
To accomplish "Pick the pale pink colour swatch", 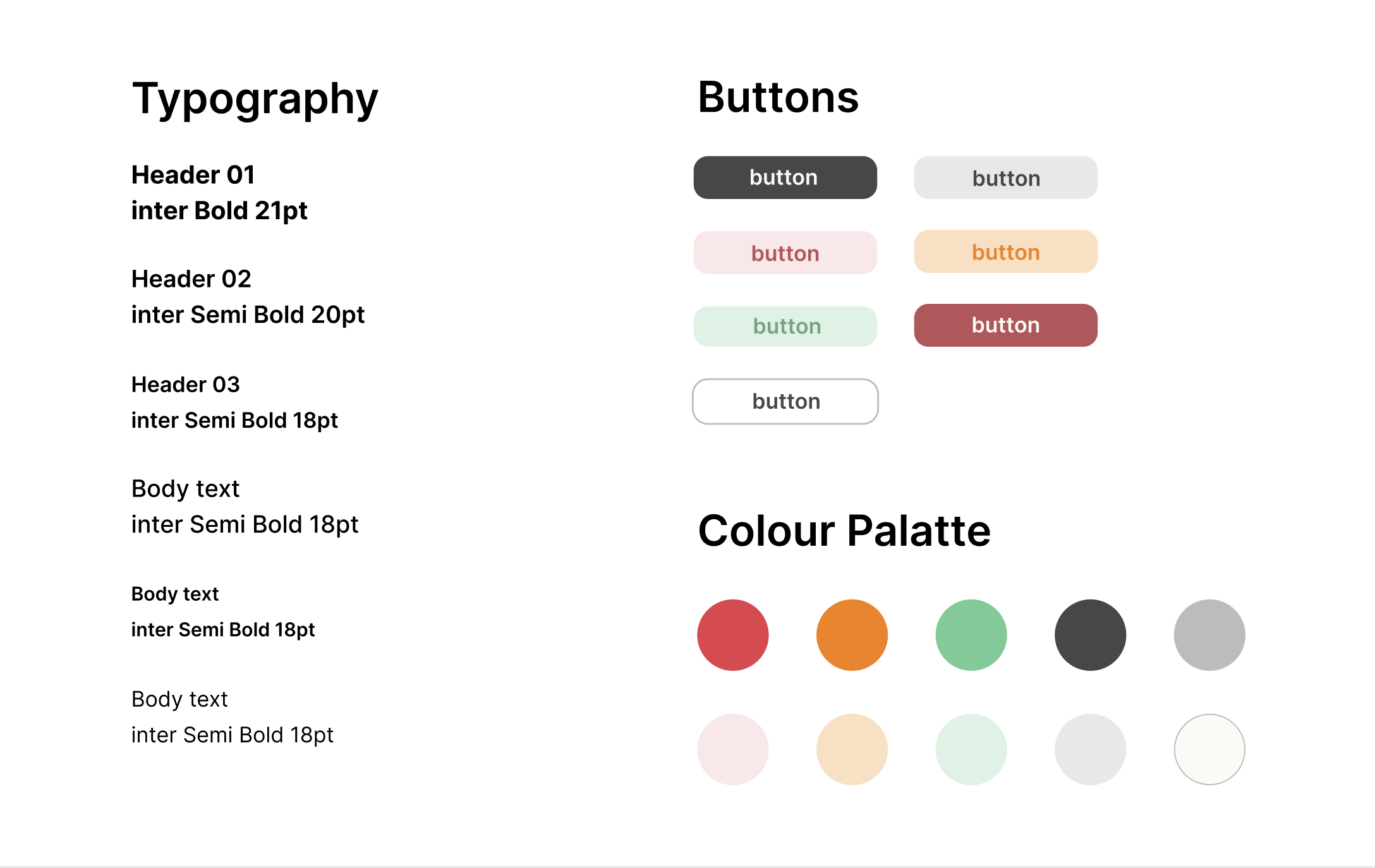I will click(x=733, y=749).
